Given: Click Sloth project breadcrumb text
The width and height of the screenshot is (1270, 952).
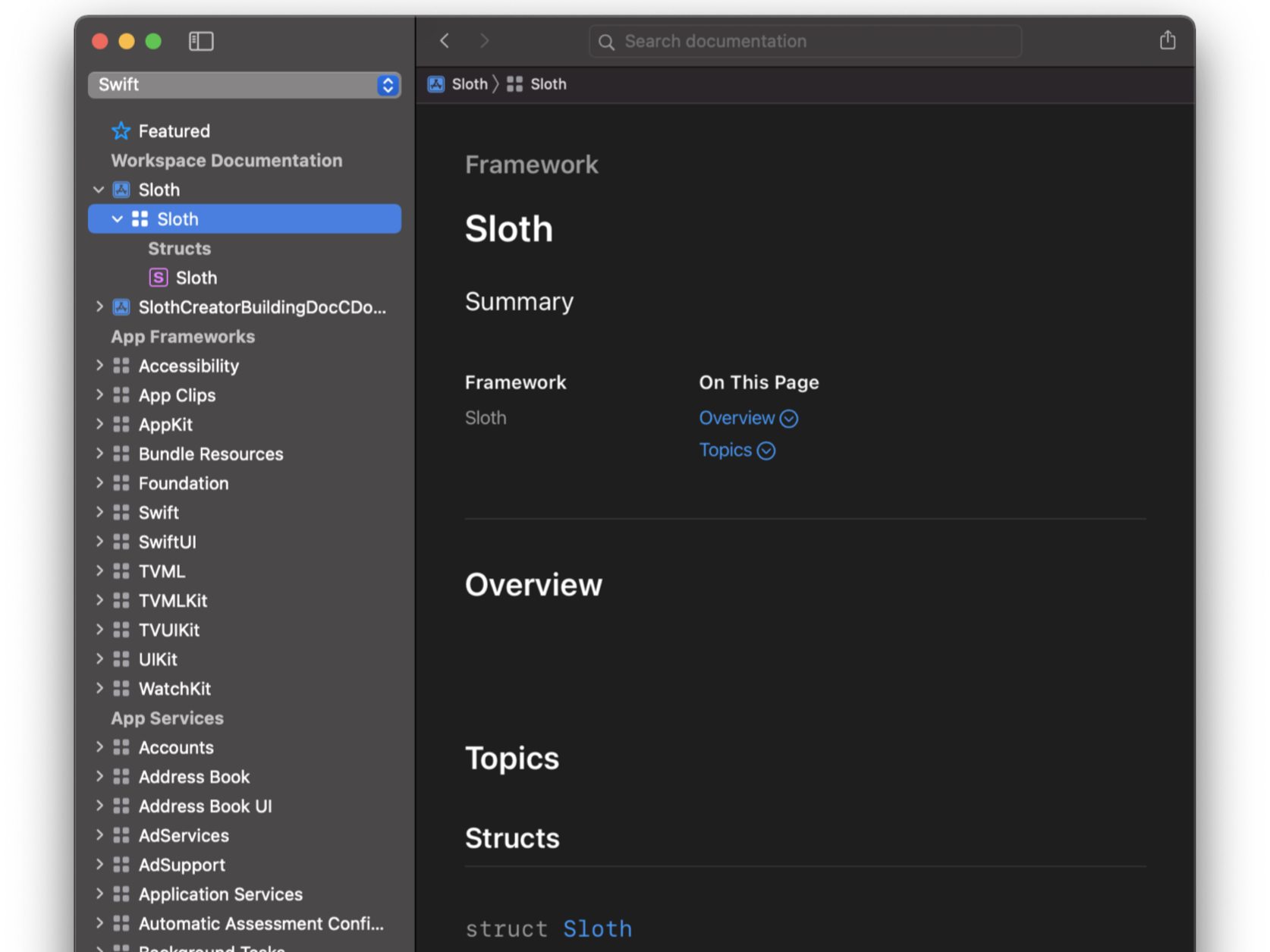Looking at the screenshot, I should (470, 84).
